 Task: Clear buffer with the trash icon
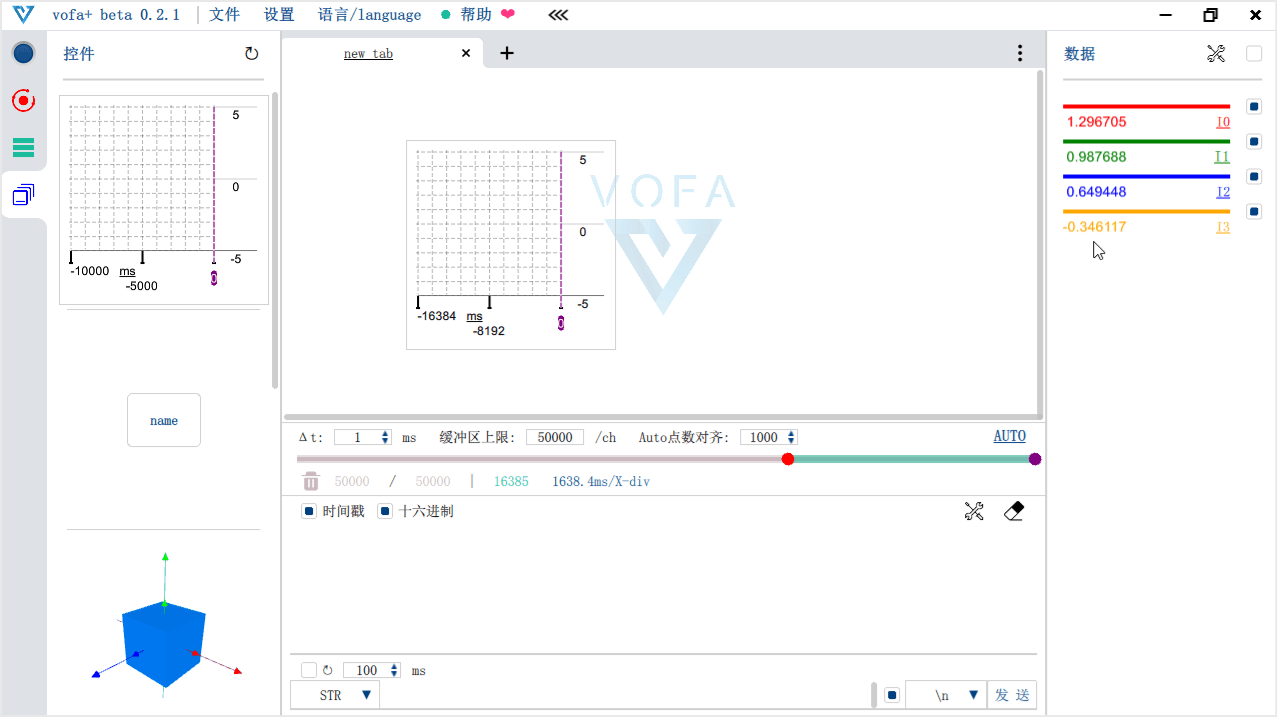(311, 481)
